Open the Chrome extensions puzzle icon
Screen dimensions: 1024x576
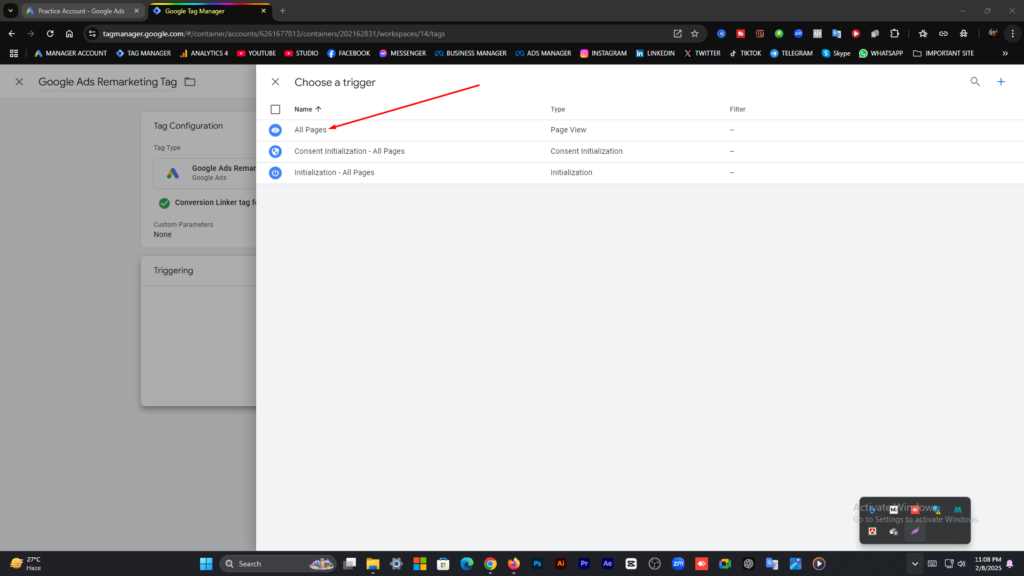[895, 34]
